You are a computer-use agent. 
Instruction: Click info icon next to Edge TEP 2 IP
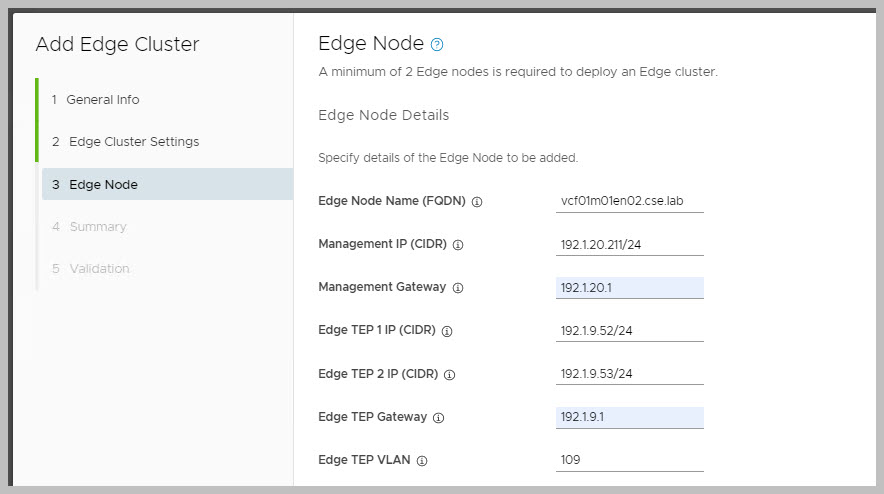pyautogui.click(x=449, y=375)
